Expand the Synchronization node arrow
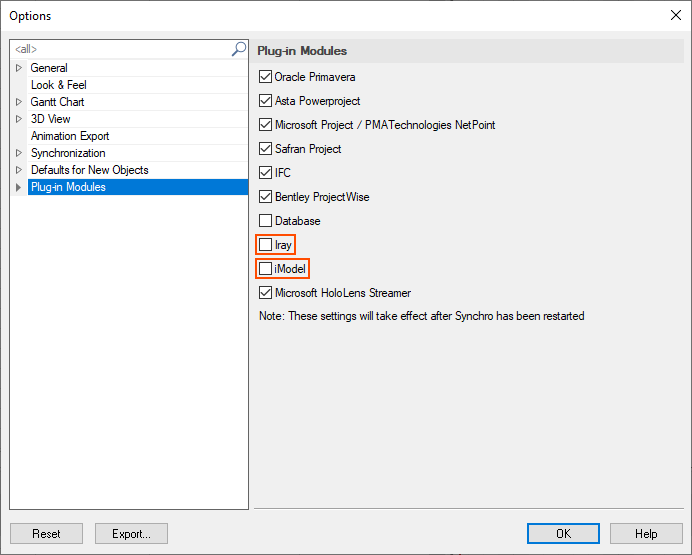The height and width of the screenshot is (555, 692). coord(19,153)
